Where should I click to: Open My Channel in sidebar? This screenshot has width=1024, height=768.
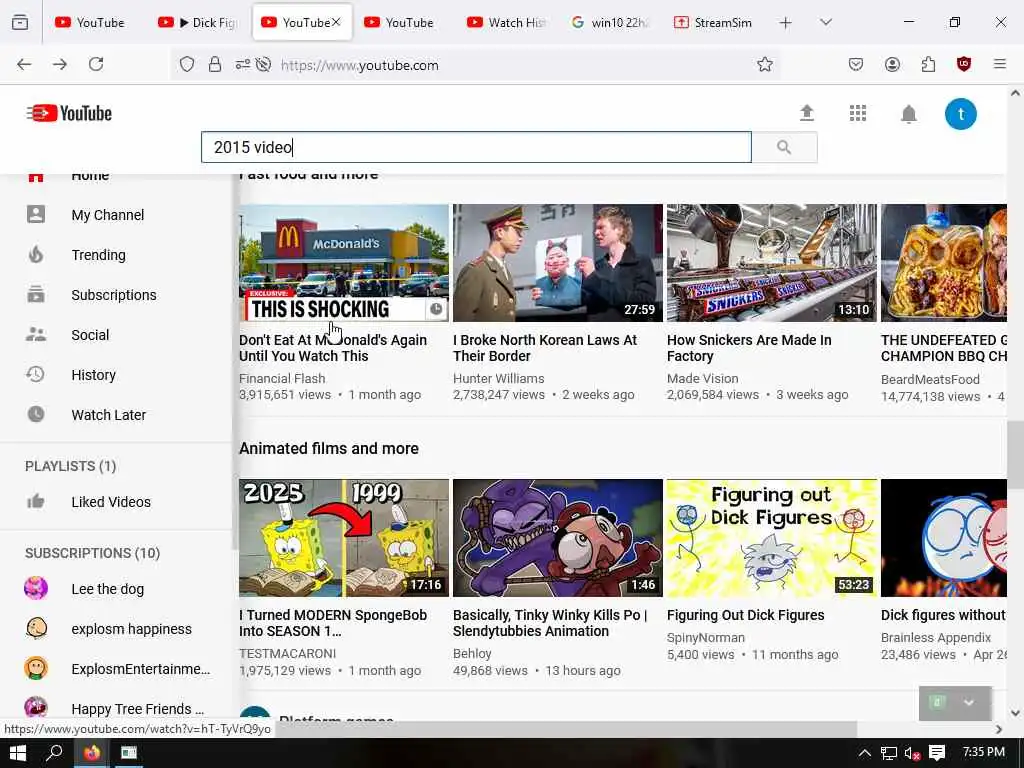click(108, 215)
